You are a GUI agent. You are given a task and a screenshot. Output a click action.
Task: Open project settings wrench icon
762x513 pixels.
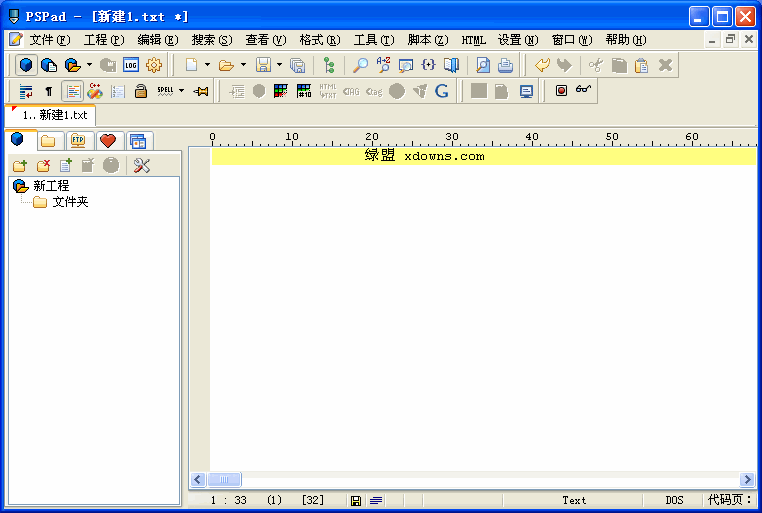point(141,165)
